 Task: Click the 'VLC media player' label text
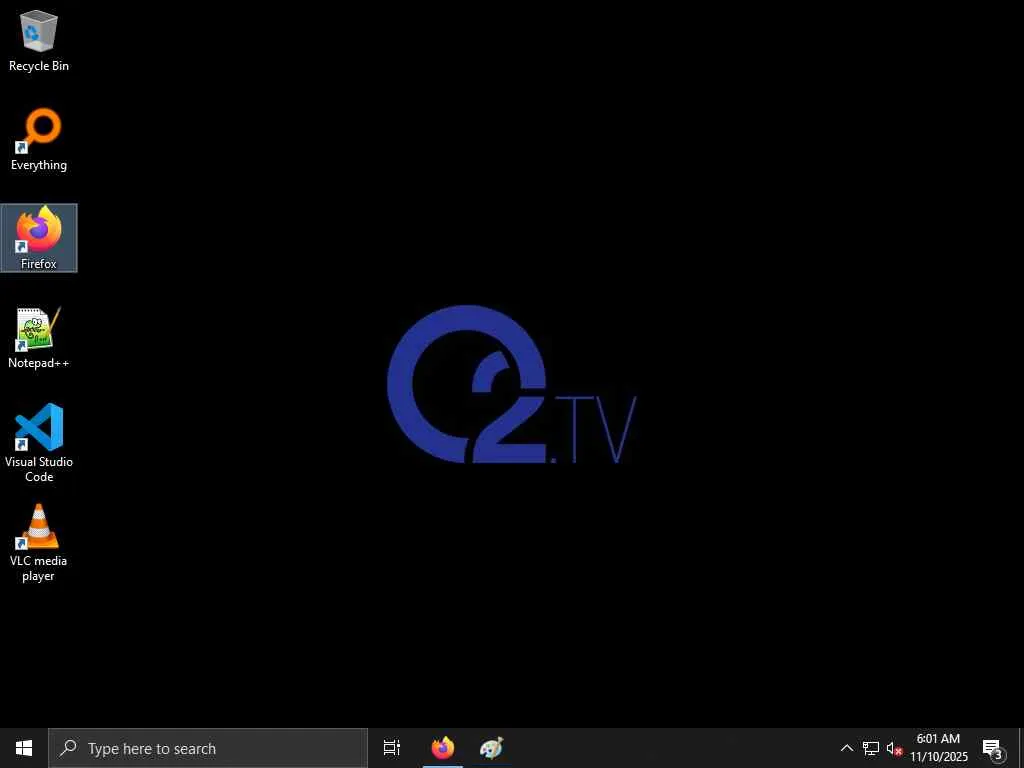(39, 568)
